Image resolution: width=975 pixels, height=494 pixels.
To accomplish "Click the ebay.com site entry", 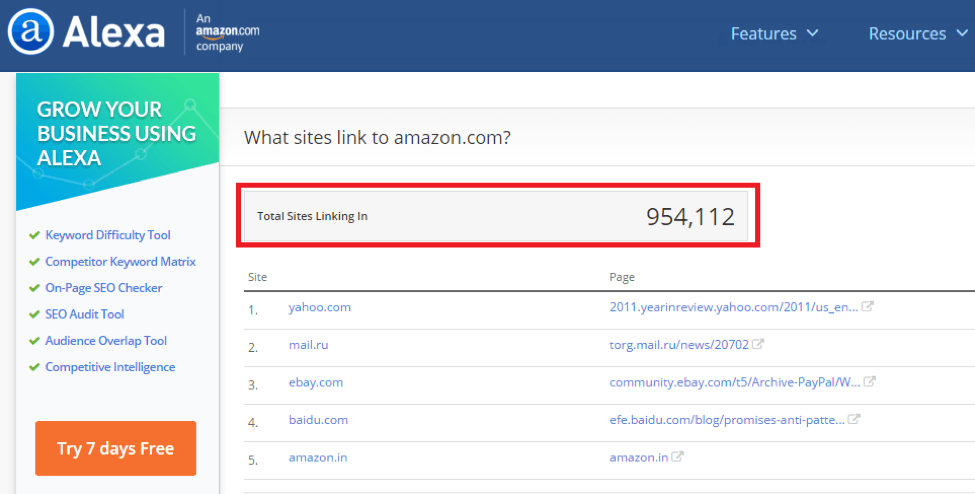I will [316, 382].
